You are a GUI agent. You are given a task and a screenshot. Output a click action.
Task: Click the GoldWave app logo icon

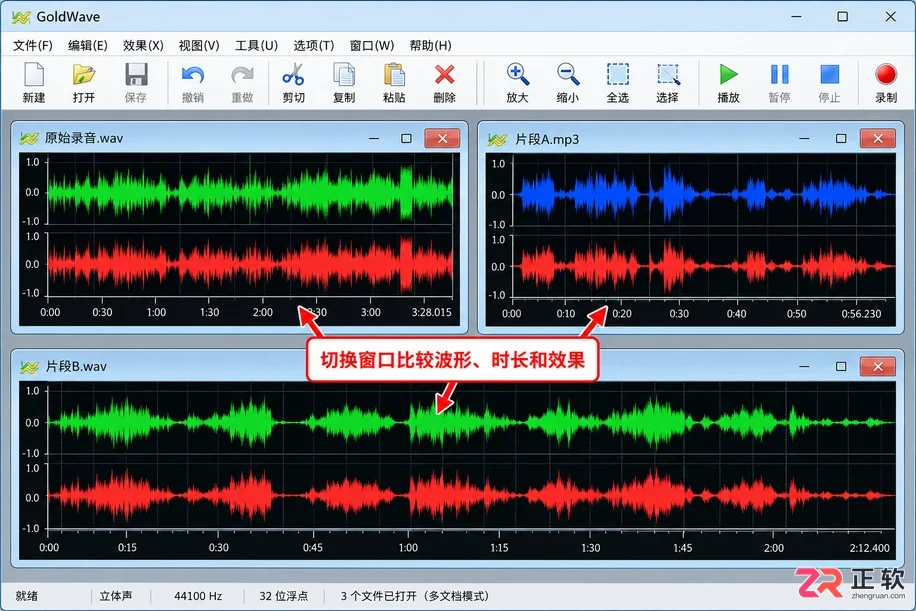(20, 17)
